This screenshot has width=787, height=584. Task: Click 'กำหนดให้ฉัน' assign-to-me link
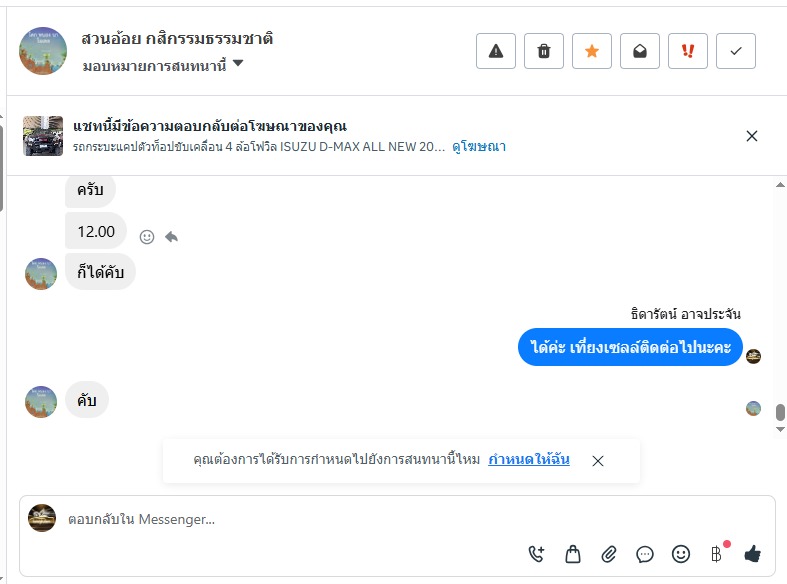[x=529, y=460]
